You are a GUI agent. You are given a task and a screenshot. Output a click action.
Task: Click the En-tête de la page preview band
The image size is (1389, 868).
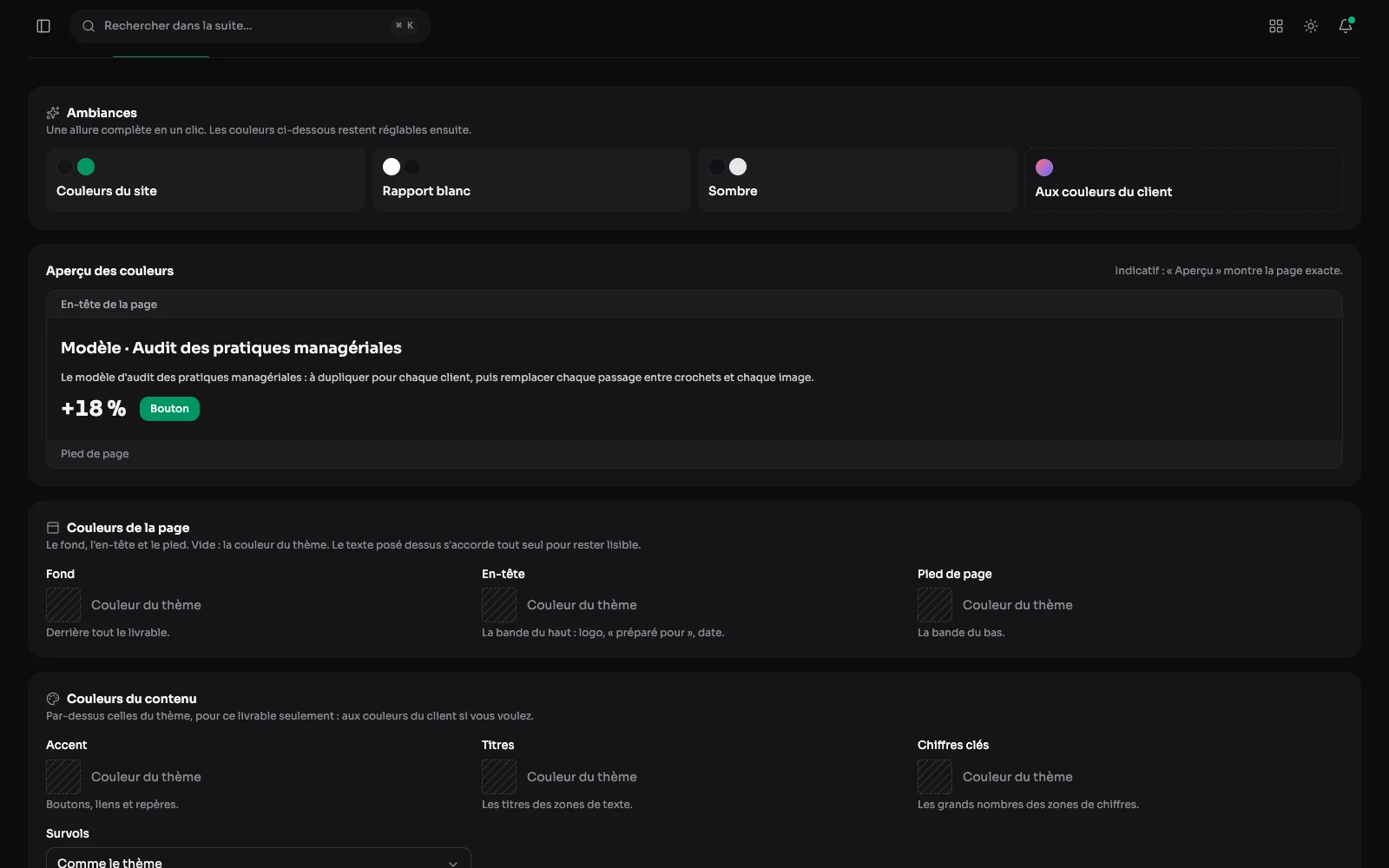pos(694,305)
